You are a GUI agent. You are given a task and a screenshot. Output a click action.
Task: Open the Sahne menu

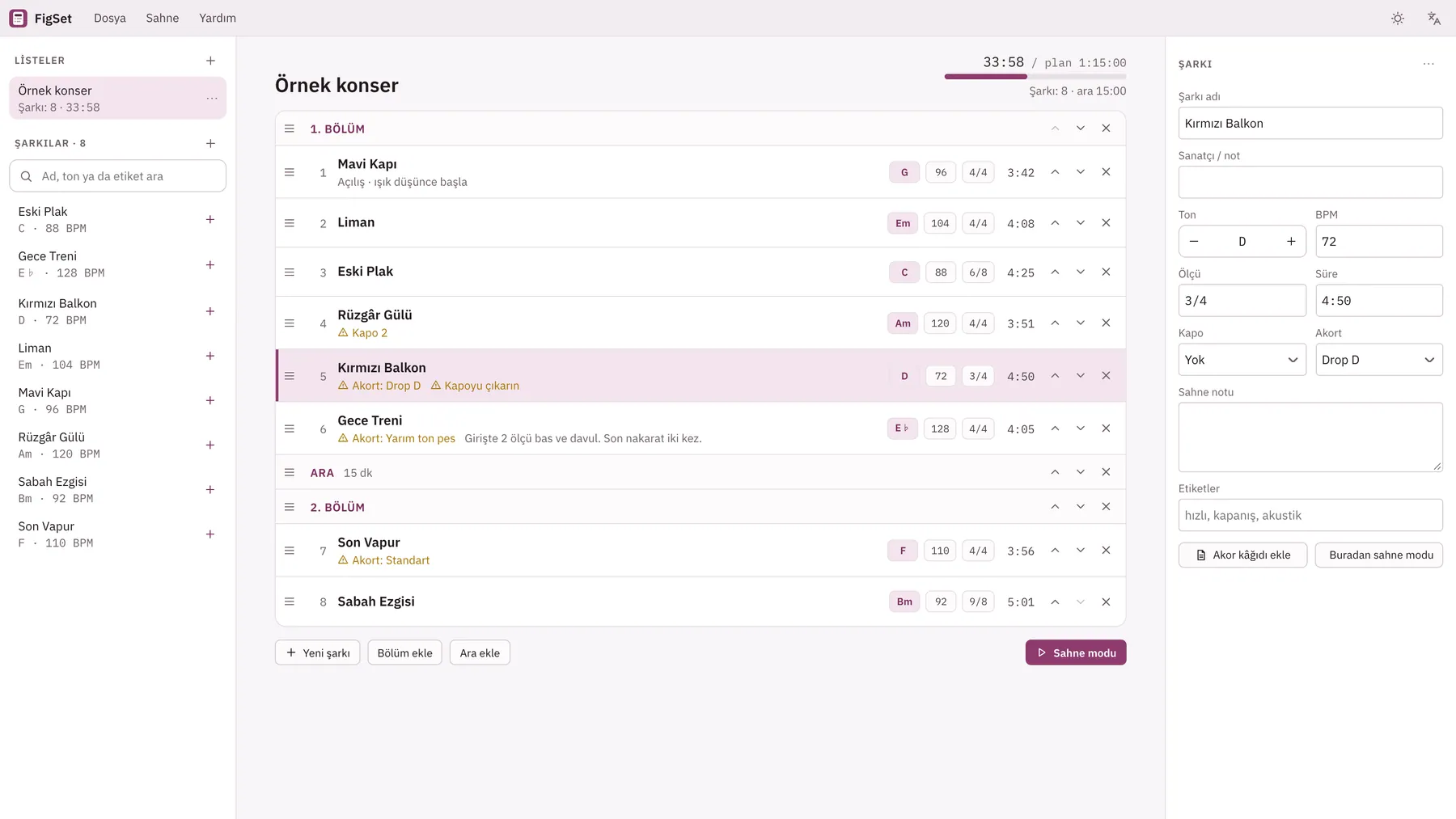[x=163, y=18]
